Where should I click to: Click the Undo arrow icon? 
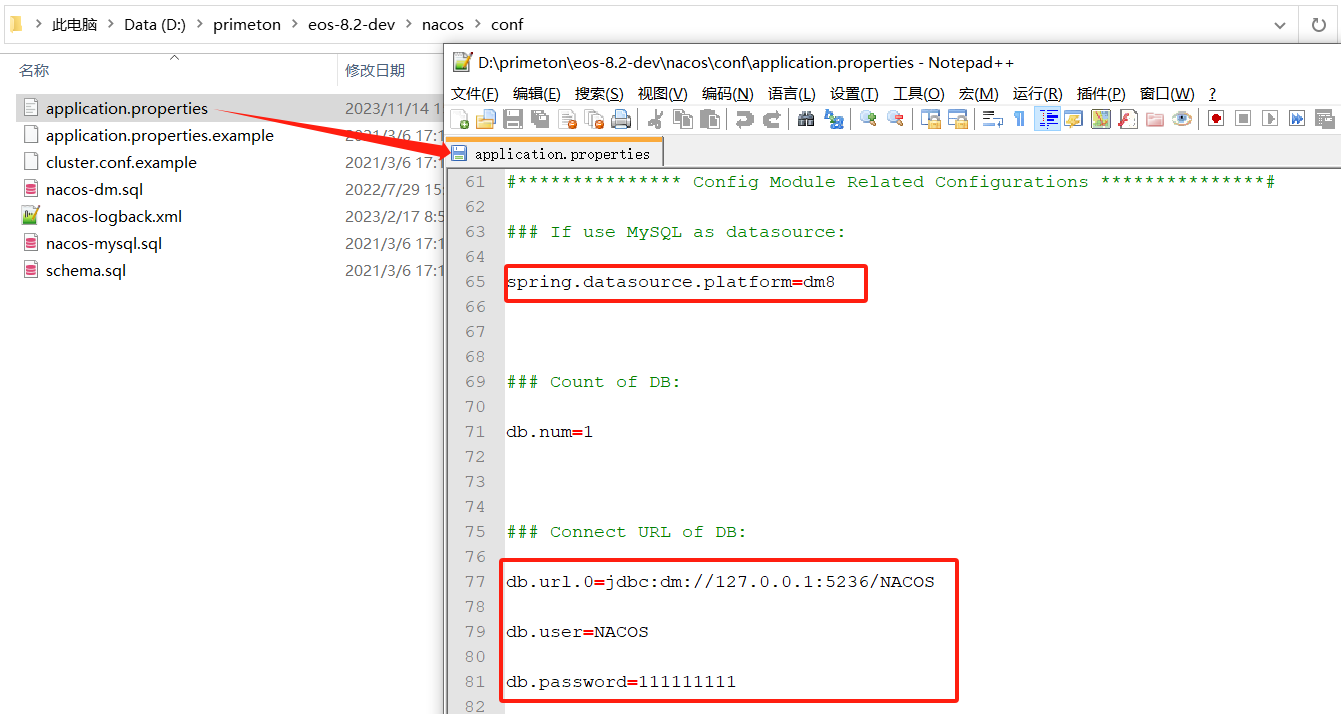pos(744,120)
